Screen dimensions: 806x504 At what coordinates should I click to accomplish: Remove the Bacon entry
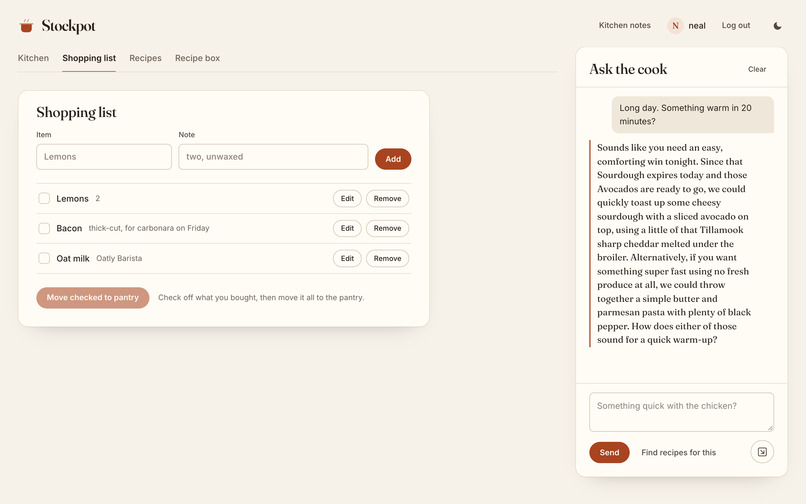(387, 228)
